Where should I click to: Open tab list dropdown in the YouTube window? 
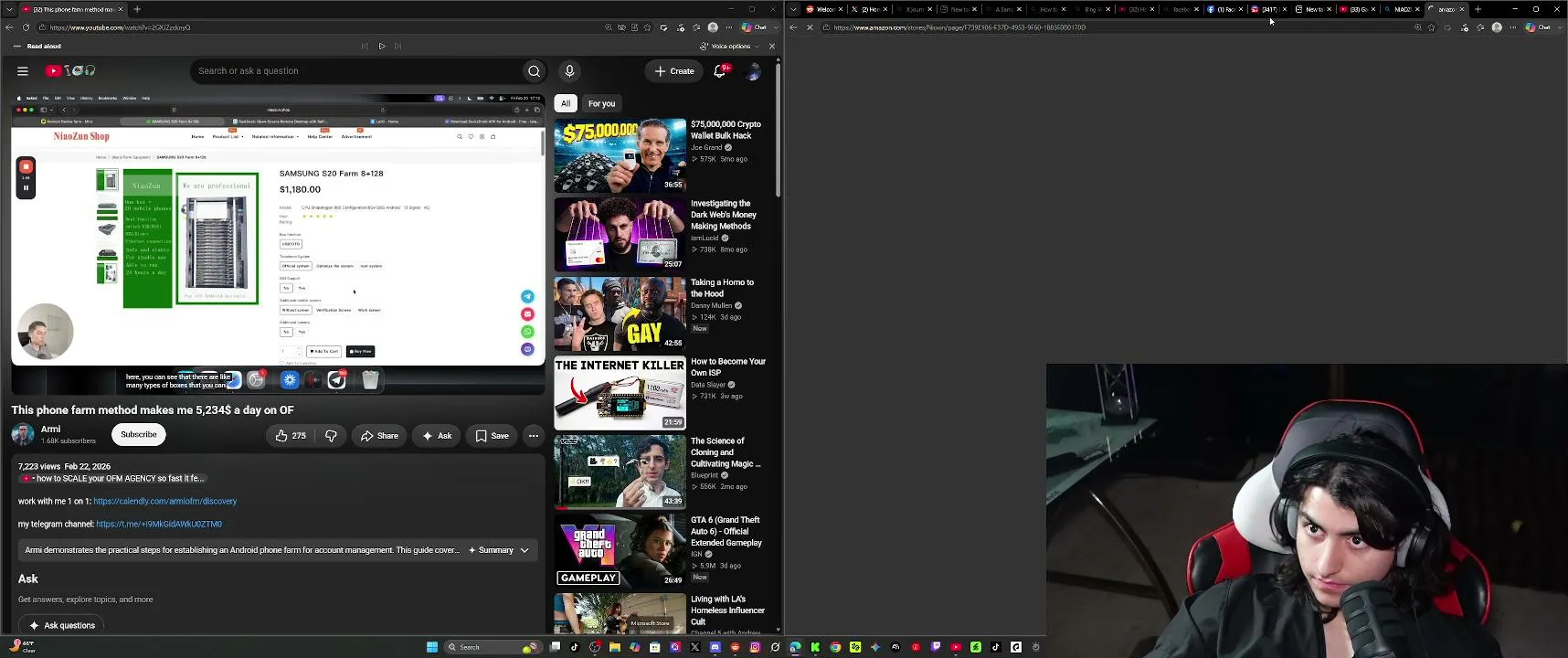tap(10, 9)
